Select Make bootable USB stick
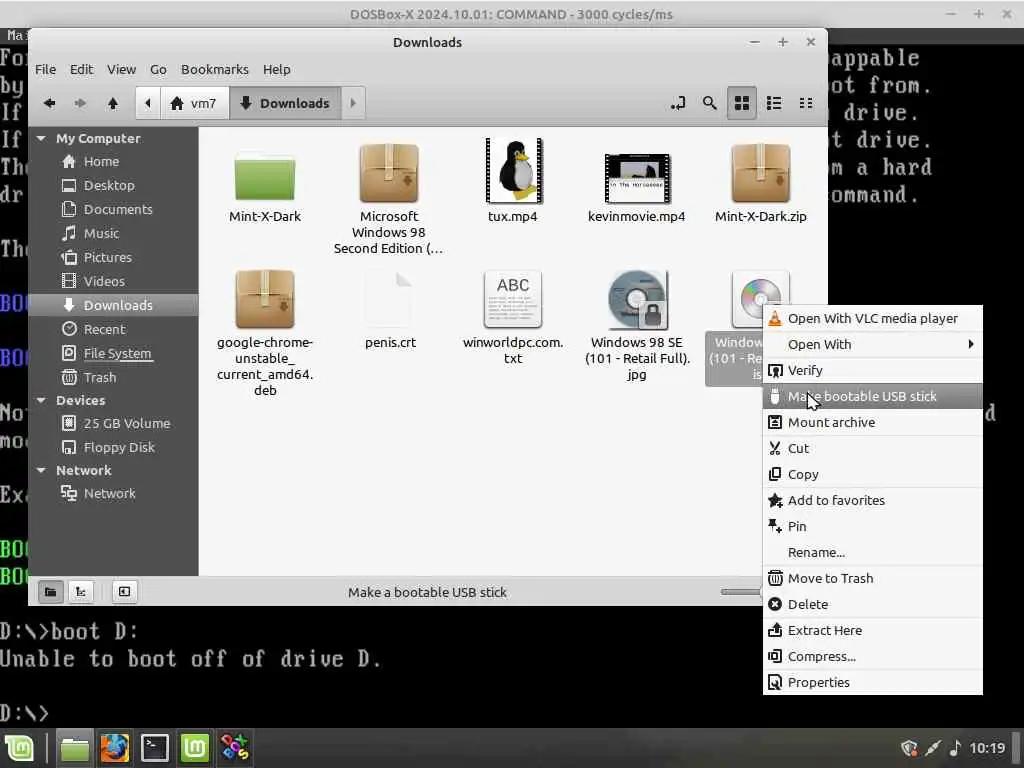The height and width of the screenshot is (768, 1024). click(872, 396)
